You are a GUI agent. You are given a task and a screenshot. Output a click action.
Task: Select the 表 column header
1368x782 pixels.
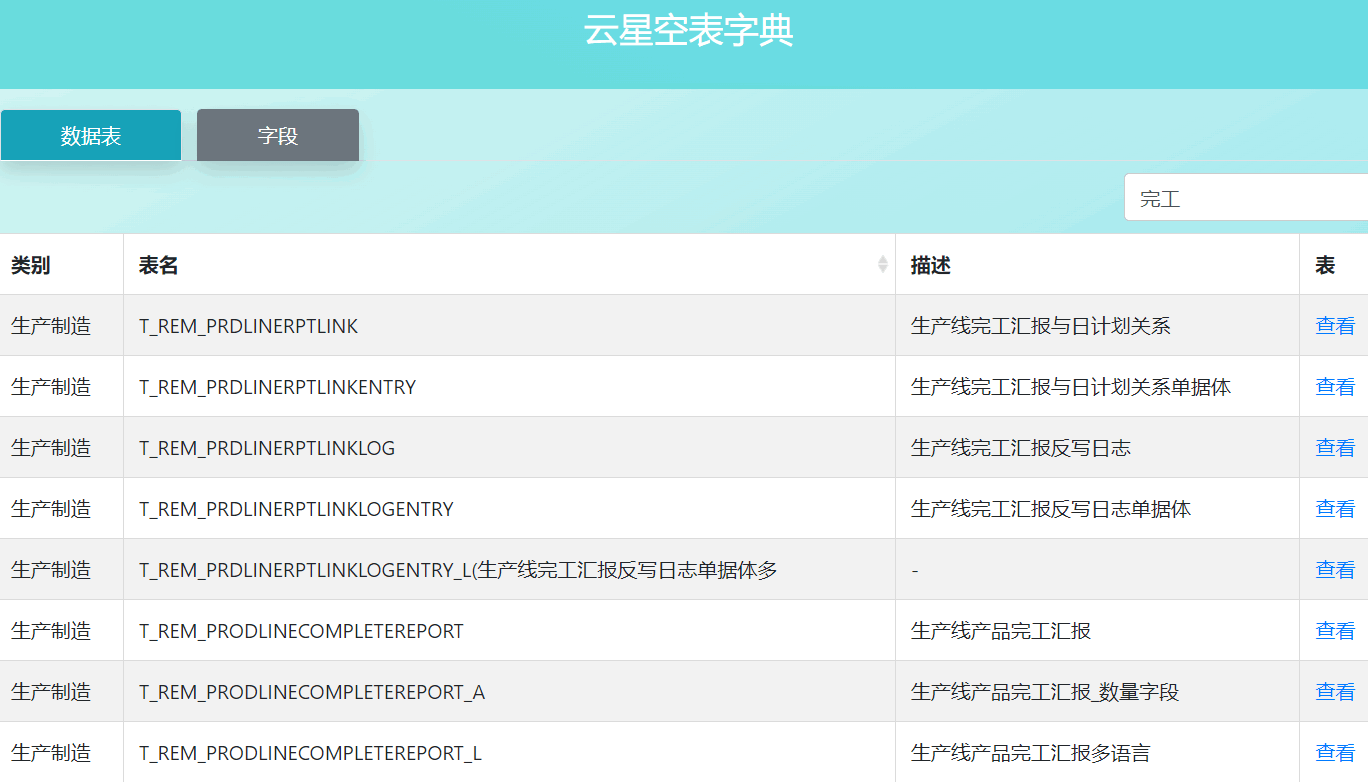tap(1325, 265)
